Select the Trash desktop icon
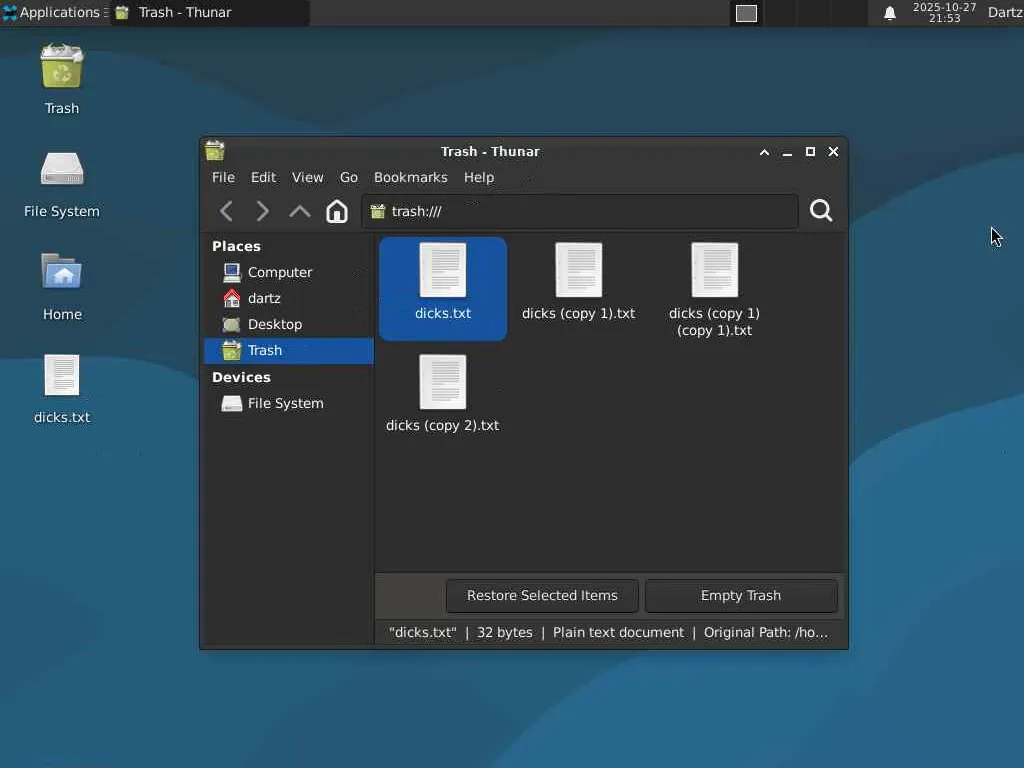Image resolution: width=1024 pixels, height=768 pixels. tap(62, 80)
